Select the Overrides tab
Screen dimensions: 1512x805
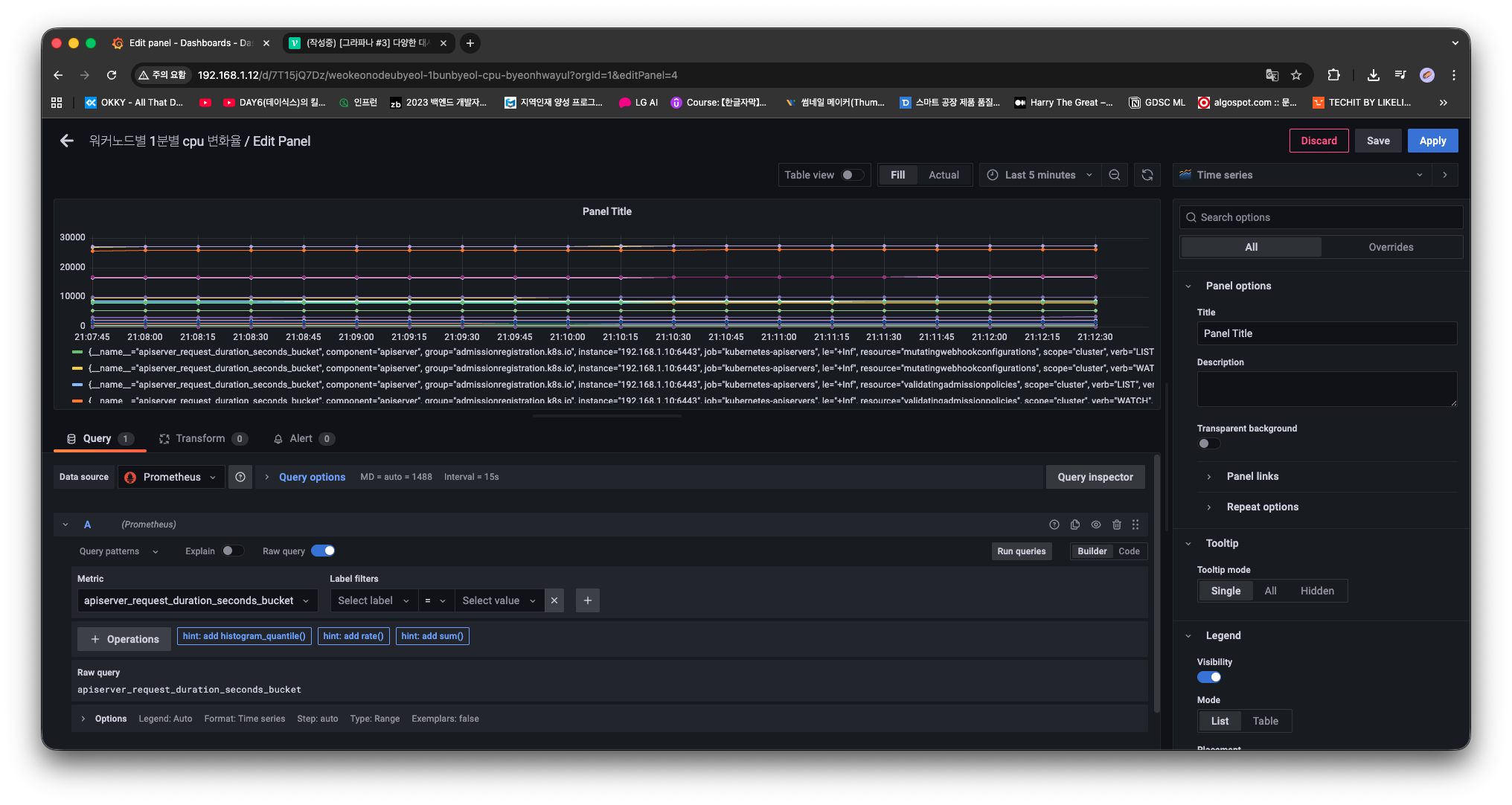(x=1390, y=247)
